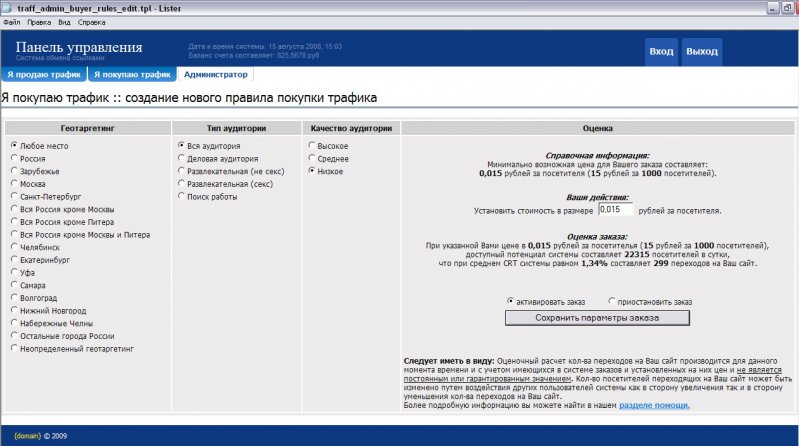Open the Файл menu
Viewport: 799px width, 446px height.
click(11, 21)
